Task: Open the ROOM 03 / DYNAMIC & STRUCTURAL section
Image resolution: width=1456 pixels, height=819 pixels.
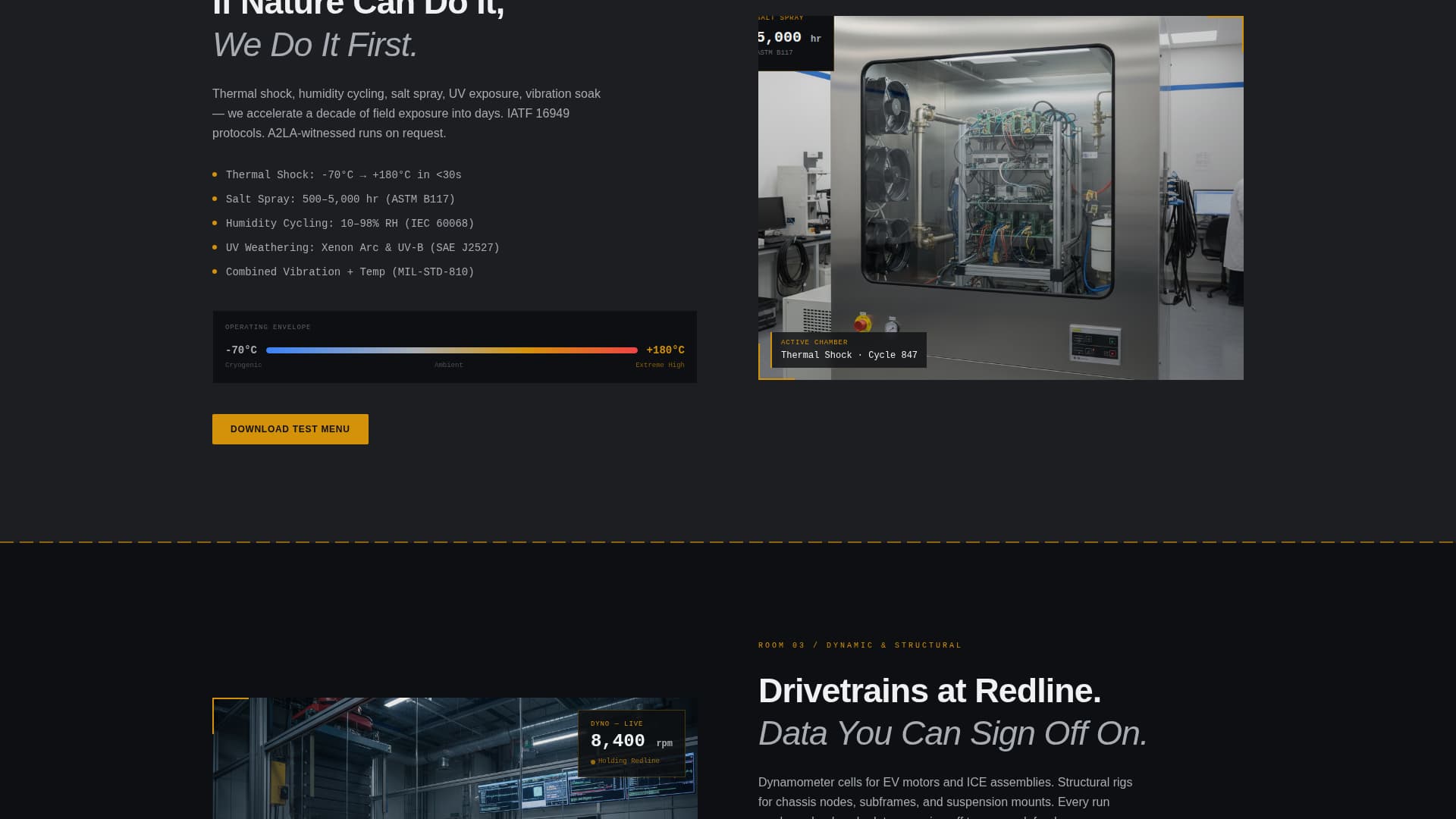Action: pos(859,645)
